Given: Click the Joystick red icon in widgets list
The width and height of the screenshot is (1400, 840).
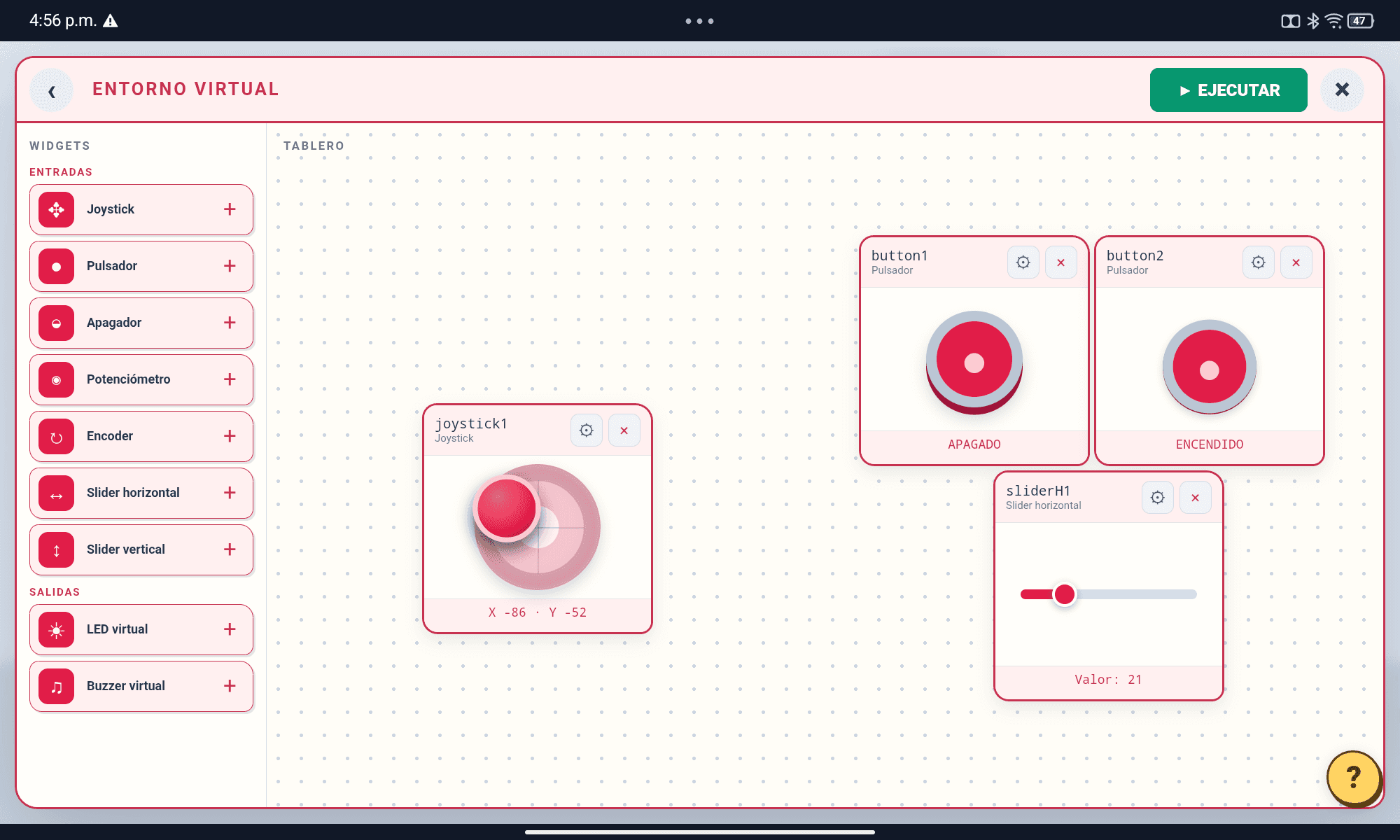Looking at the screenshot, I should (x=57, y=209).
